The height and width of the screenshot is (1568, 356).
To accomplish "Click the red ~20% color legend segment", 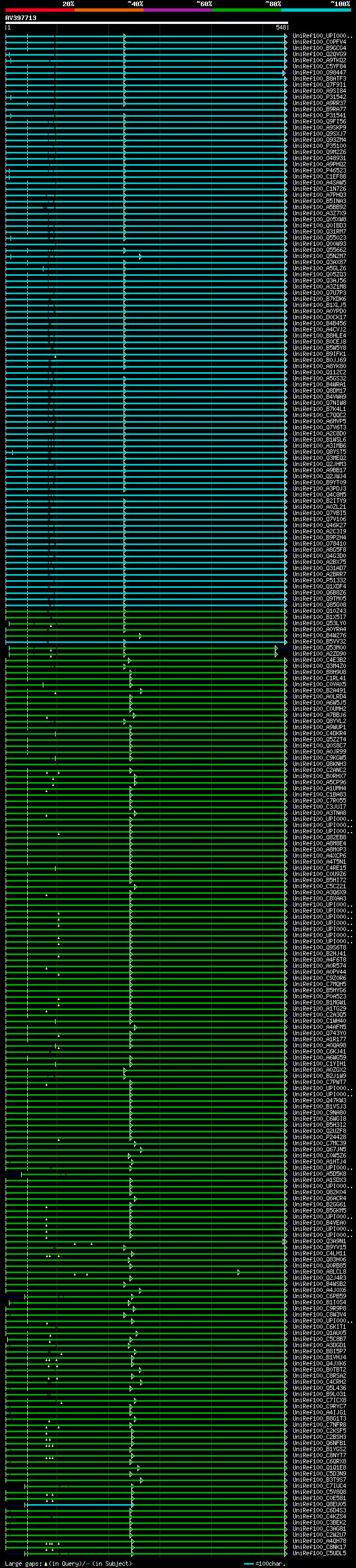I will click(x=40, y=10).
